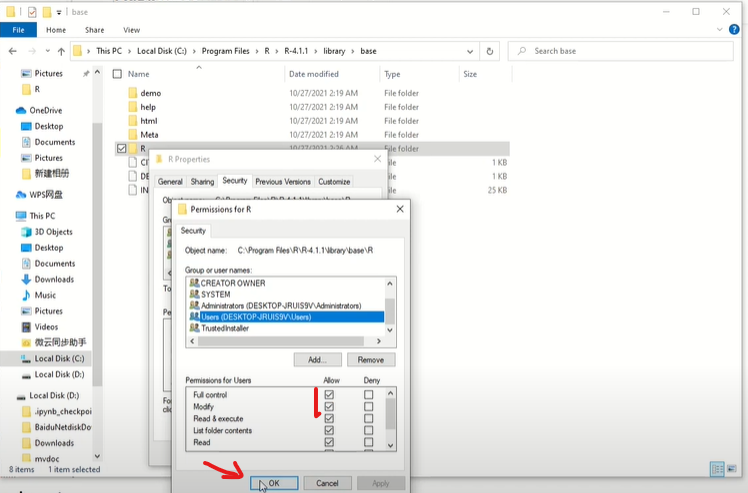The width and height of the screenshot is (748, 493).
Task: Toggle the R folder row checkbox
Action: (x=122, y=148)
